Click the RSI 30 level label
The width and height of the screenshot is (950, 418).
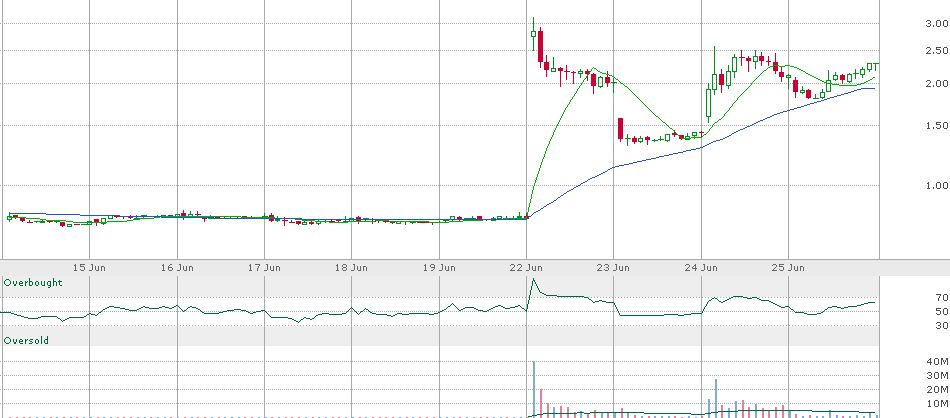pyautogui.click(x=942, y=326)
